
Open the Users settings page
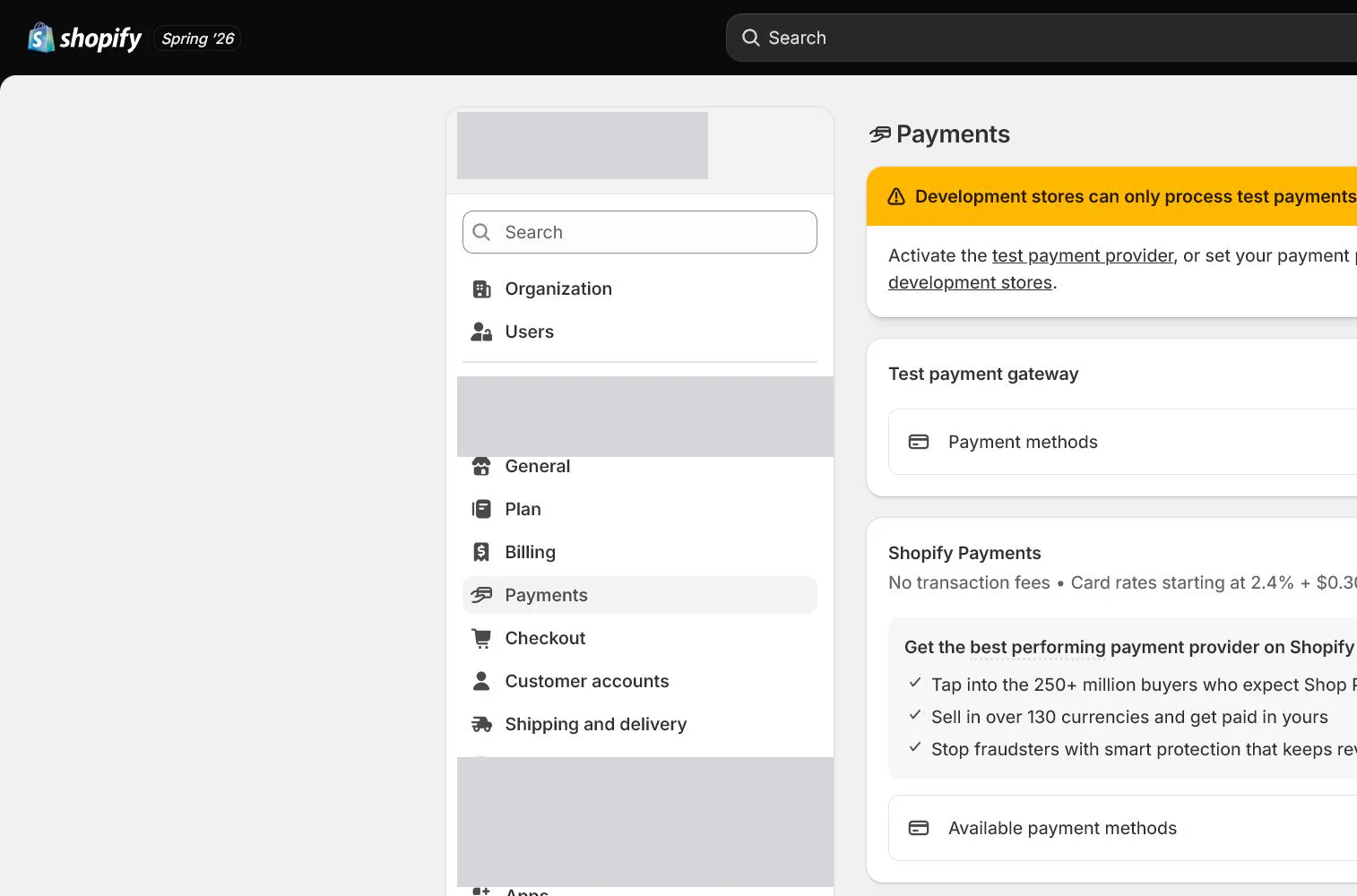pos(640,332)
